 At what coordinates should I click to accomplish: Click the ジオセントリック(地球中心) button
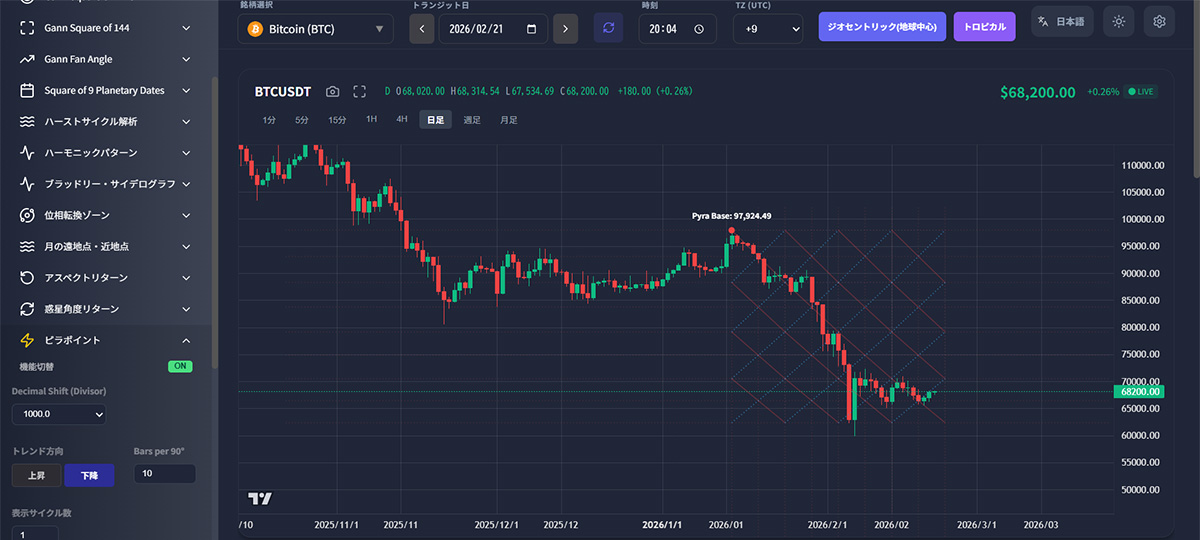pyautogui.click(x=881, y=27)
